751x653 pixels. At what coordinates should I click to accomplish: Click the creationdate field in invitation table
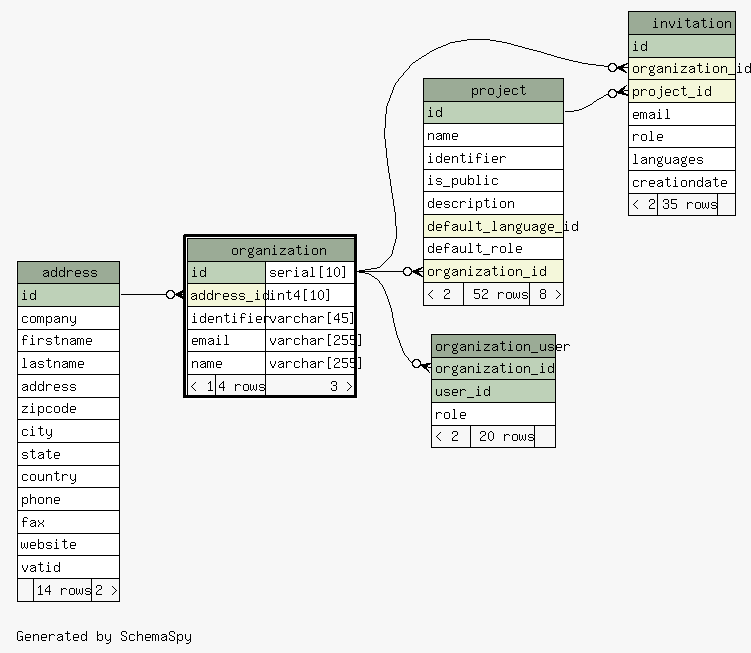point(682,182)
